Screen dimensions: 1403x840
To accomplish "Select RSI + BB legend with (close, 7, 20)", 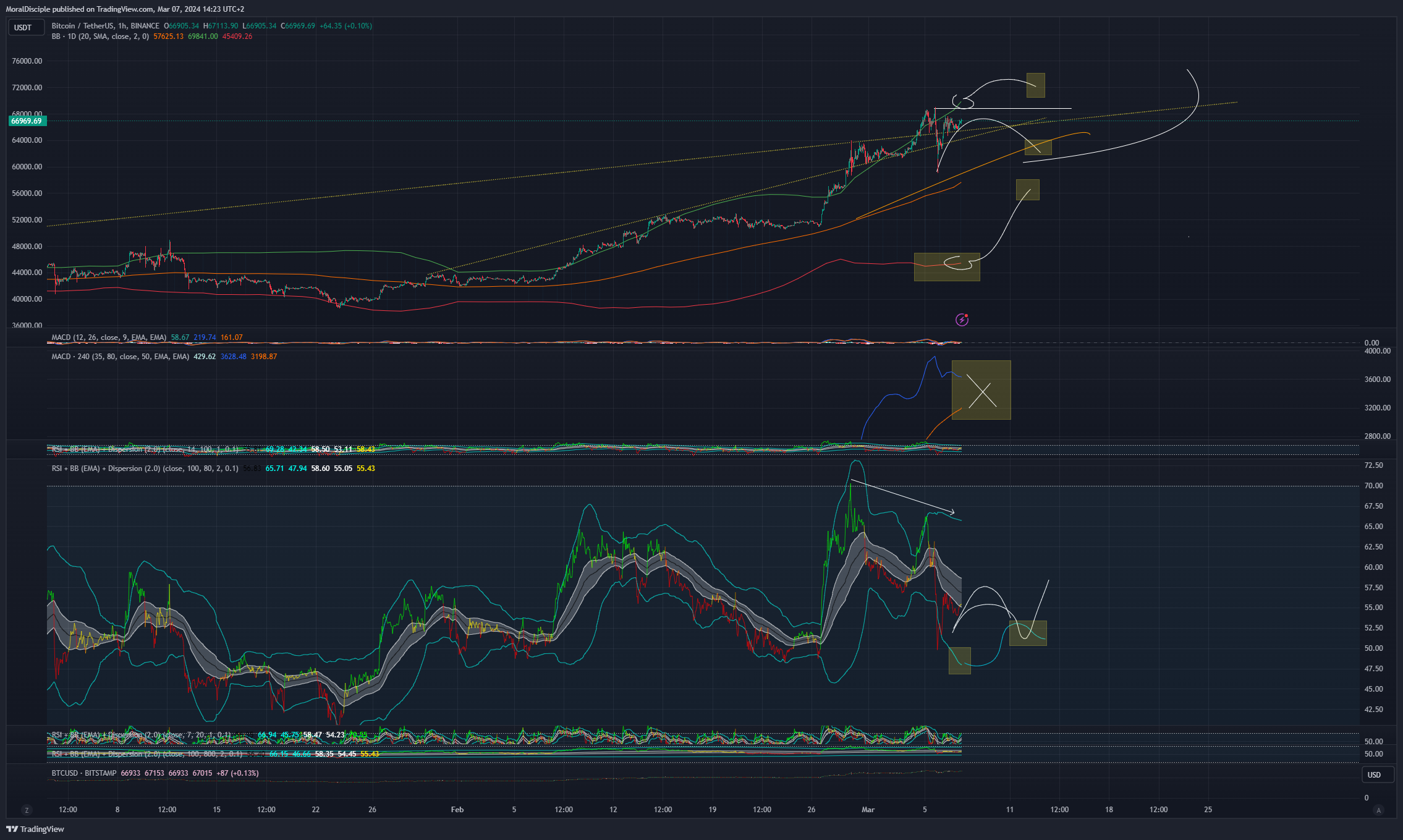I will (141, 735).
